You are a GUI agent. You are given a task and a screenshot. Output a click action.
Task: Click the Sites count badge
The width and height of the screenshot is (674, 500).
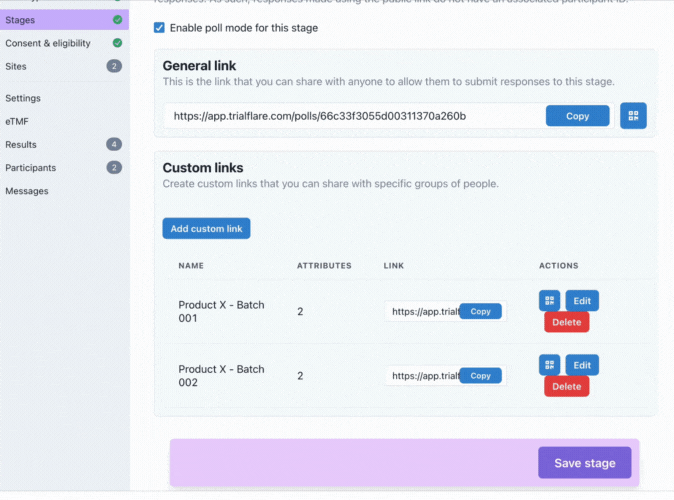pyautogui.click(x=114, y=66)
